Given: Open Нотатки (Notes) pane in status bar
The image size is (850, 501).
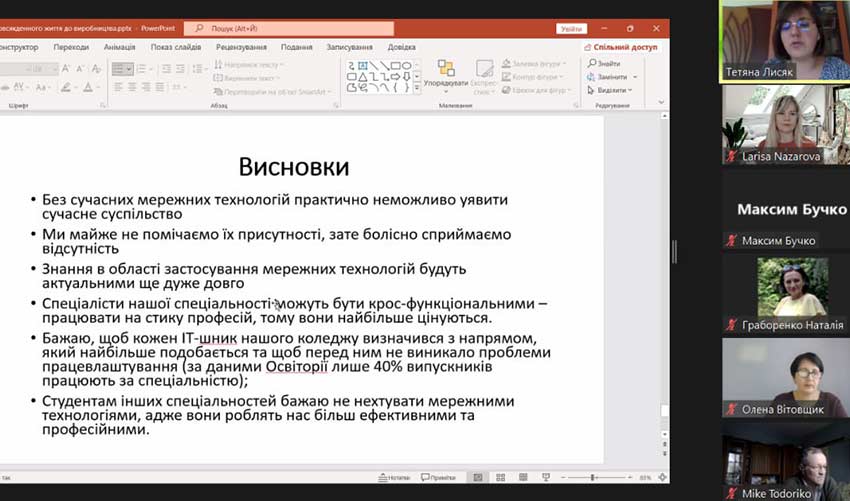Looking at the screenshot, I should [395, 477].
